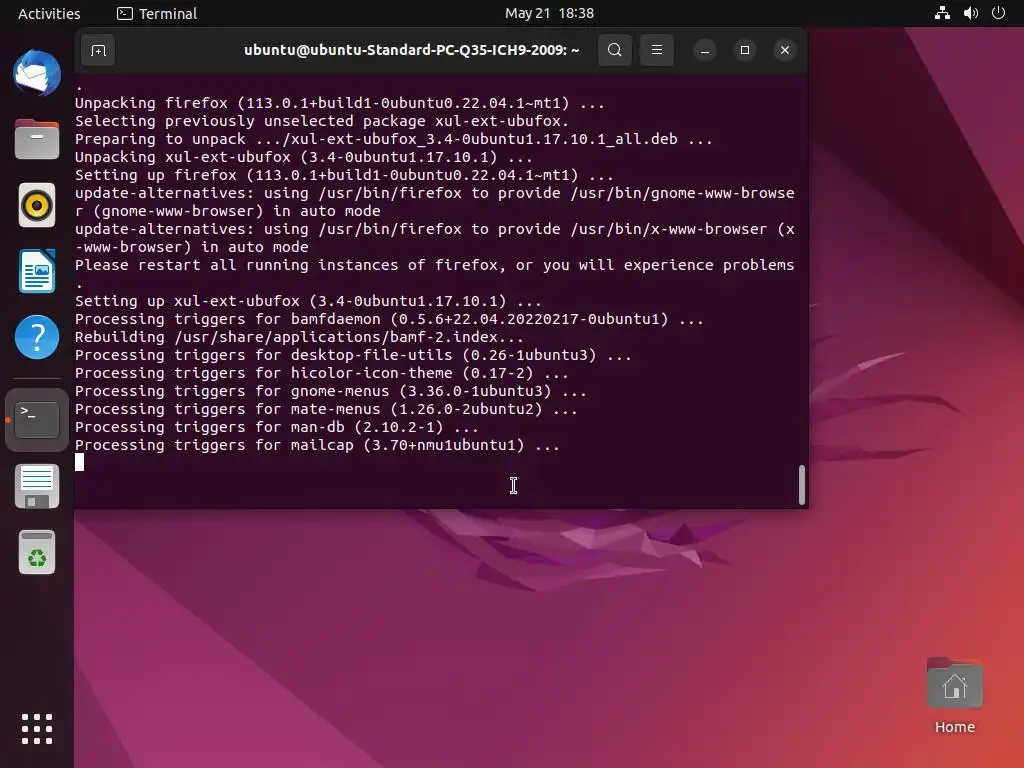Click the terminal title bar text
The height and width of the screenshot is (768, 1024).
(411, 50)
